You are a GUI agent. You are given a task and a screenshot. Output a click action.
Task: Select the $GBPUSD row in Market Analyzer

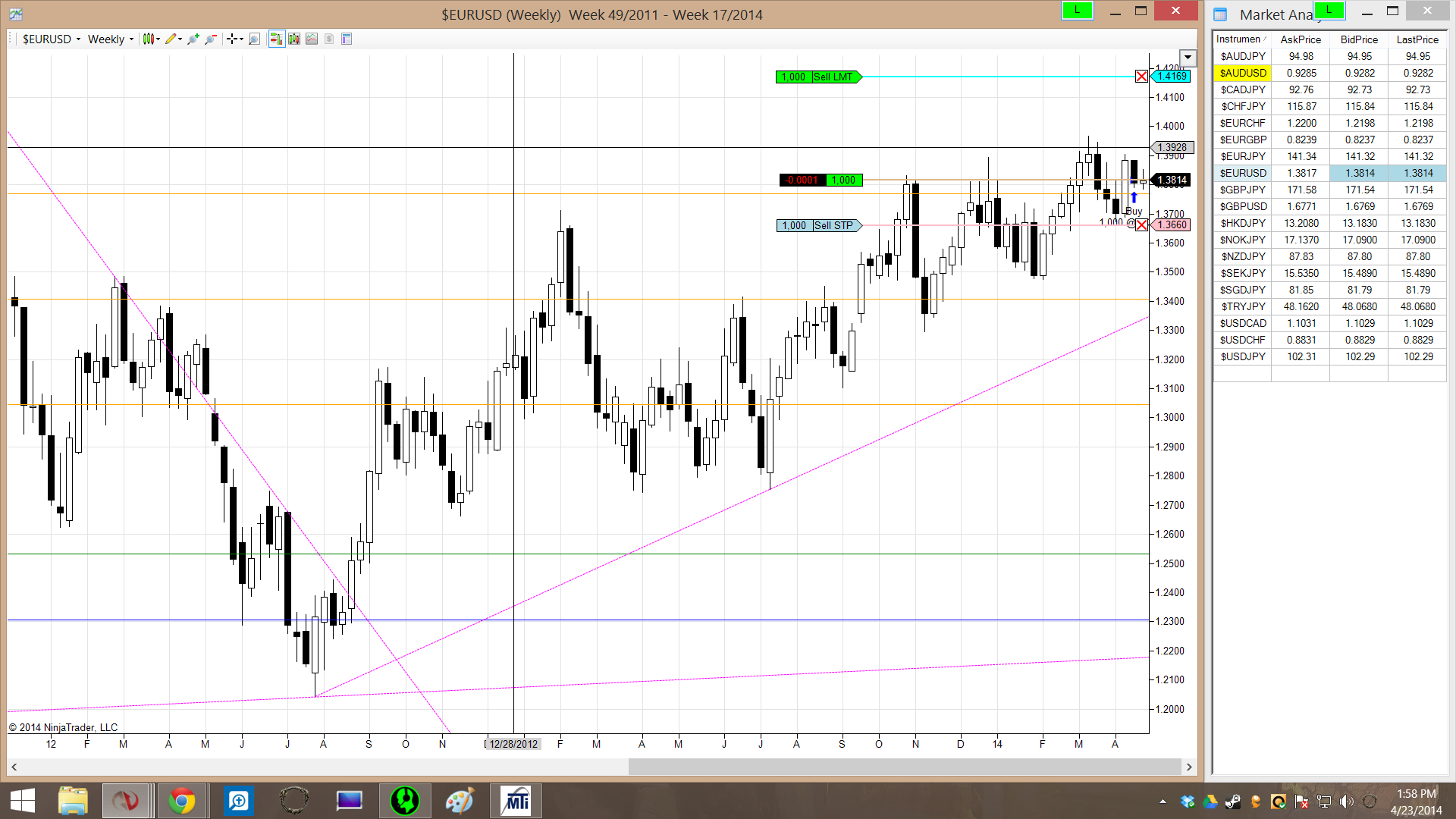pos(1243,206)
